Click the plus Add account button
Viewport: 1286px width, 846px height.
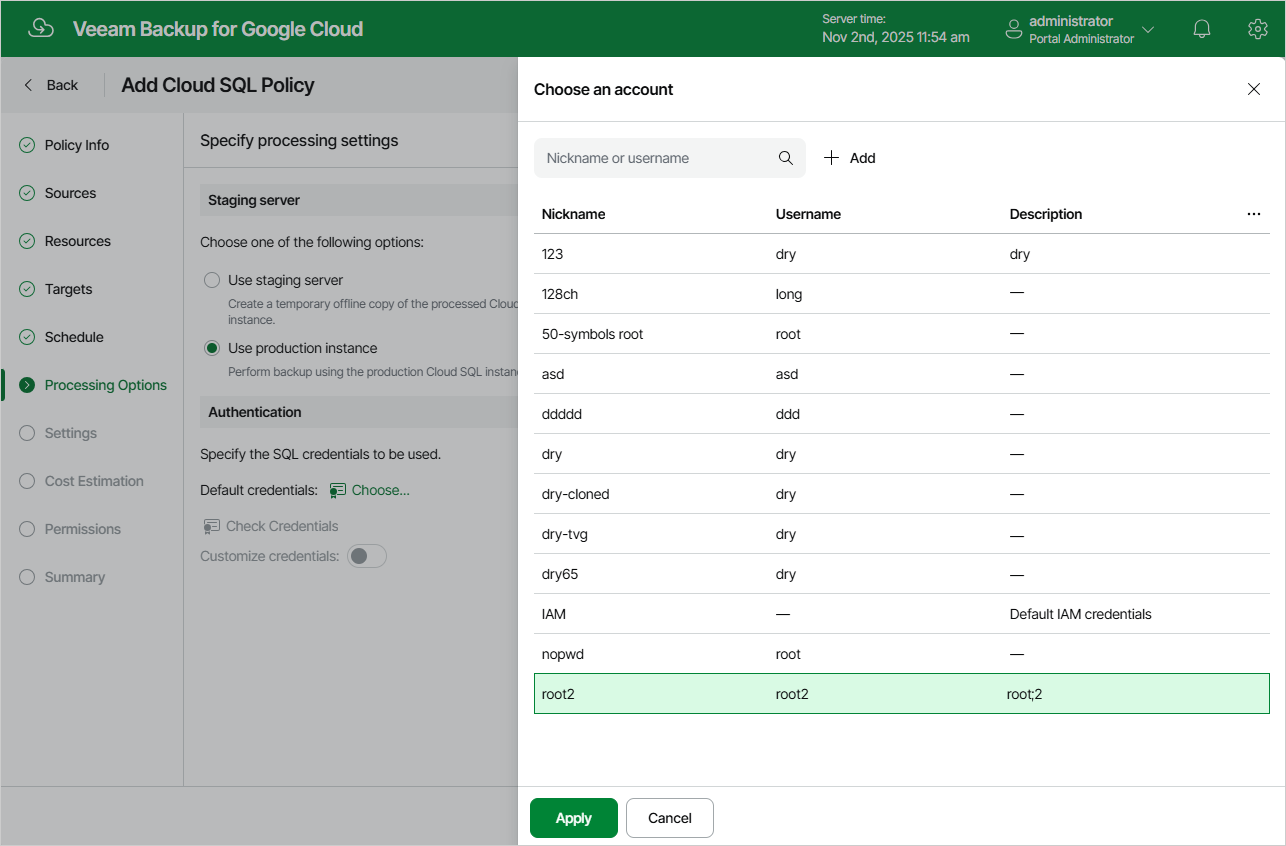pyautogui.click(x=849, y=158)
